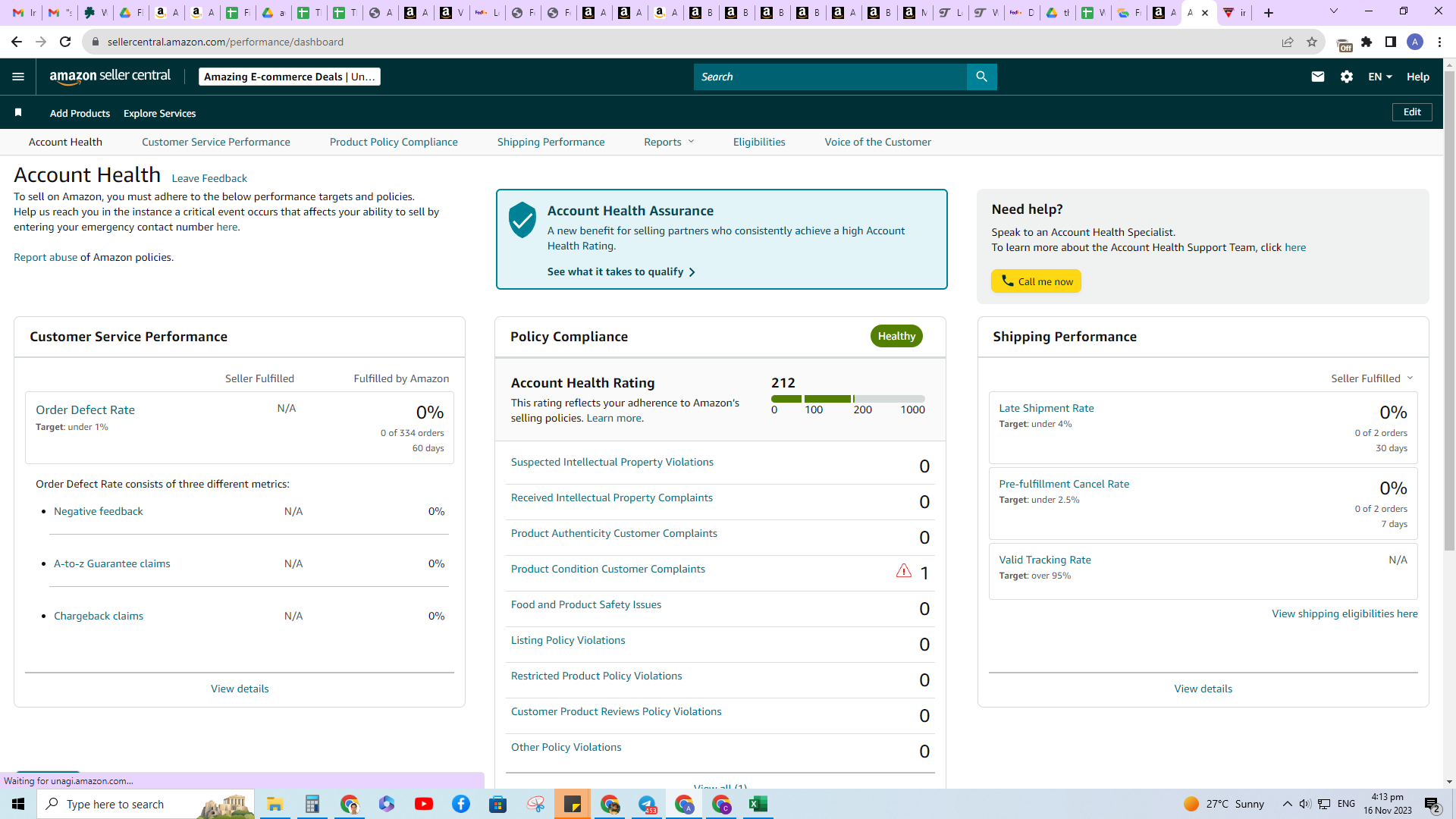Click View shipping eligibilities here
Screen dimensions: 1456x819
click(1345, 613)
